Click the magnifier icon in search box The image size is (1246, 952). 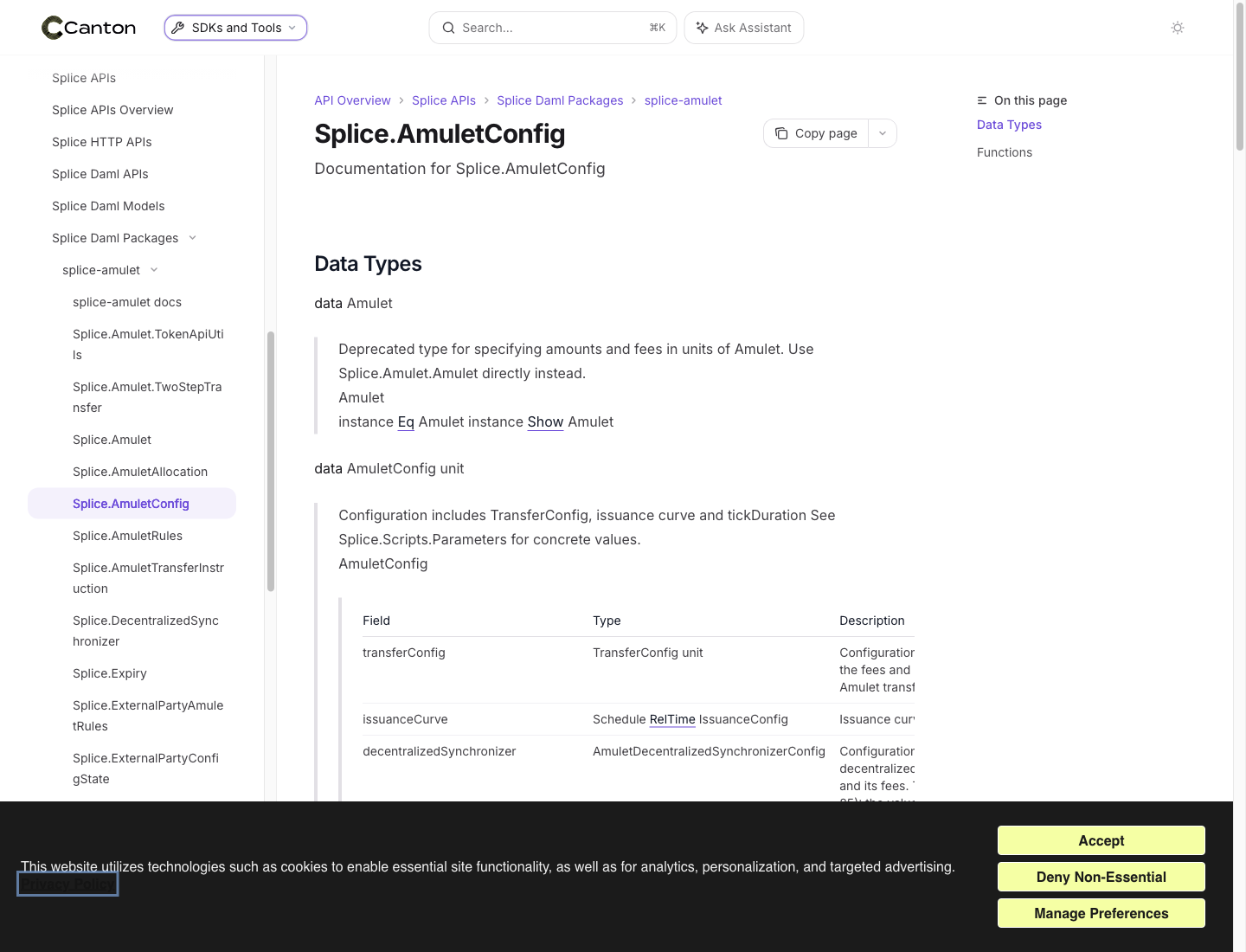(448, 28)
